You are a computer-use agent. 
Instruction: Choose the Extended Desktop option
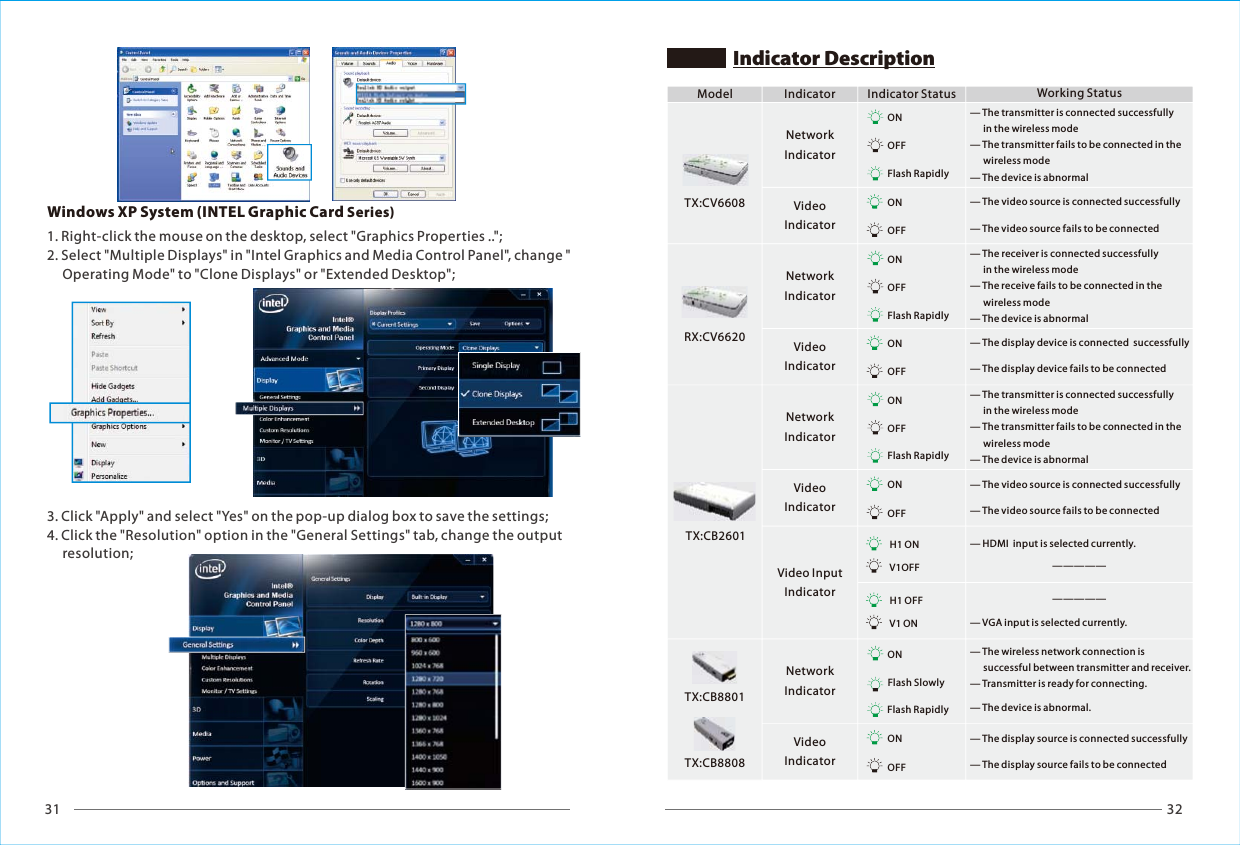pos(504,423)
